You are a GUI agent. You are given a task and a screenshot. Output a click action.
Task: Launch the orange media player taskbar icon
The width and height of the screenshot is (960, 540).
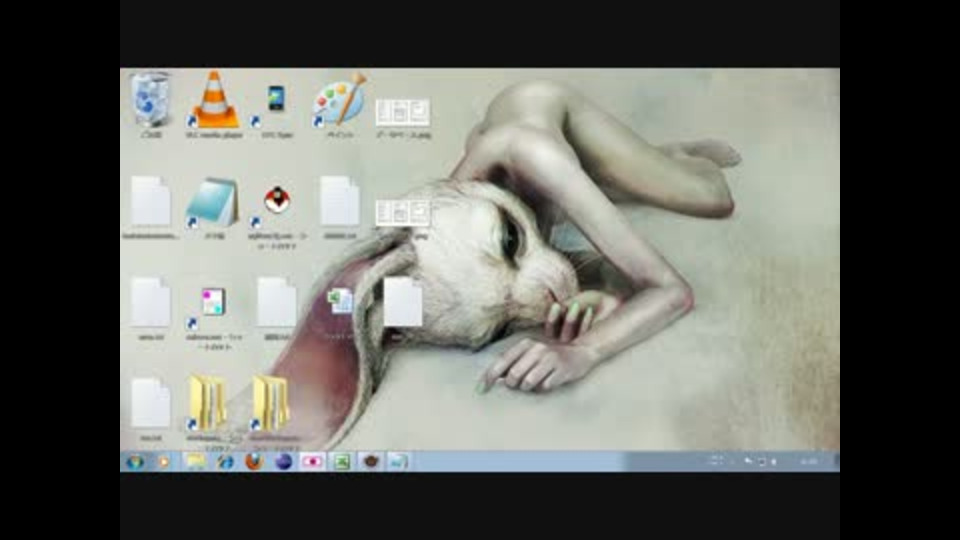tap(164, 462)
